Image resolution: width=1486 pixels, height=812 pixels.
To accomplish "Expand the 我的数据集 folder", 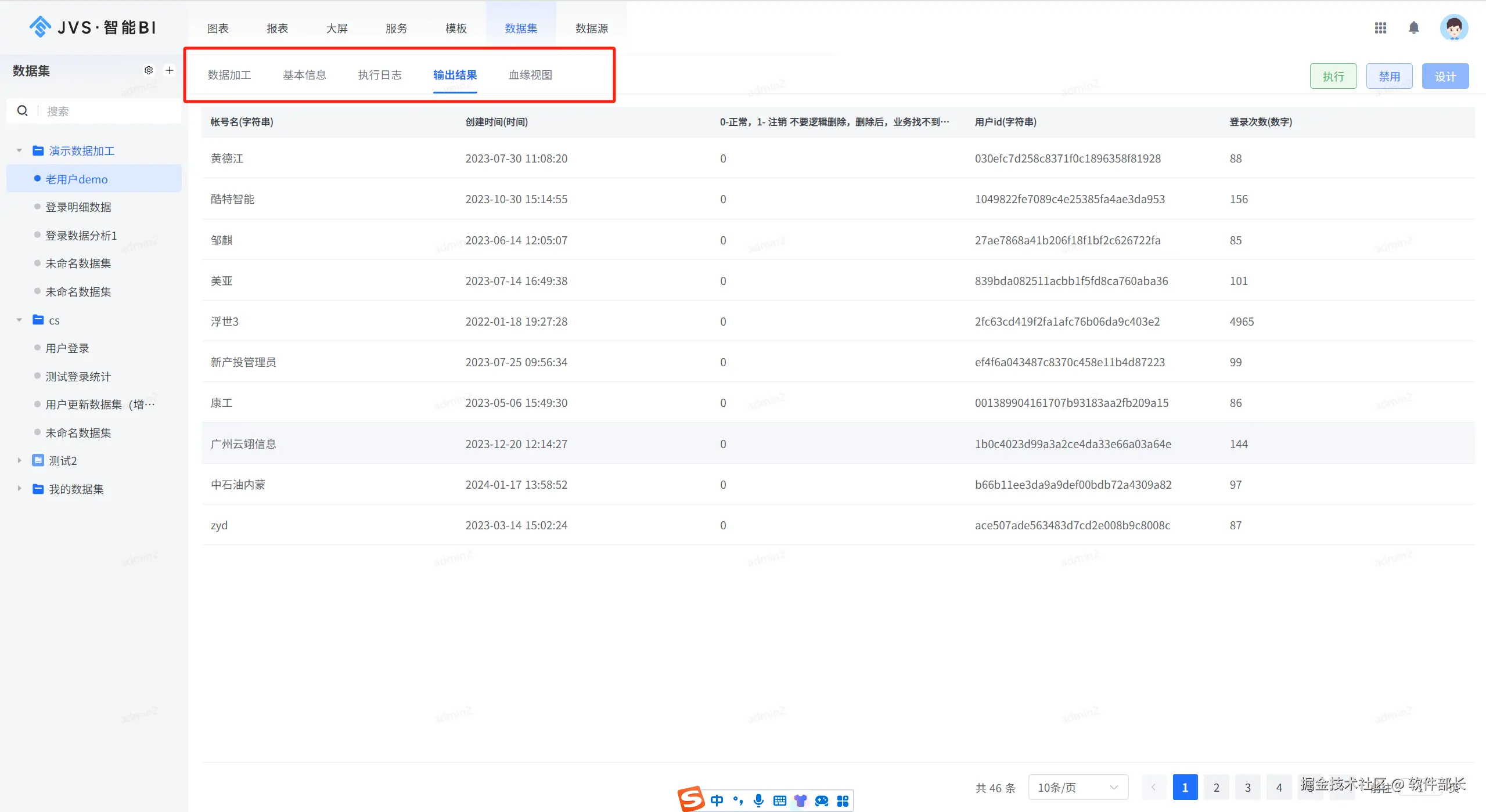I will pos(19,489).
